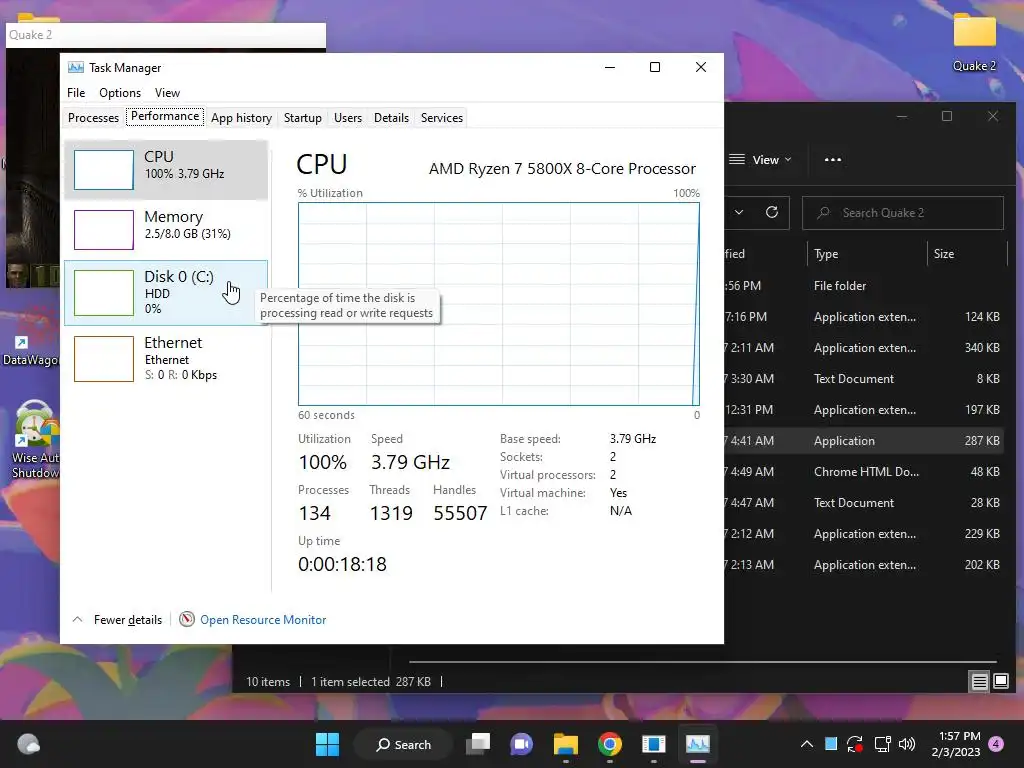Select the Memory performance item
1024x768 pixels.
pos(166,229)
